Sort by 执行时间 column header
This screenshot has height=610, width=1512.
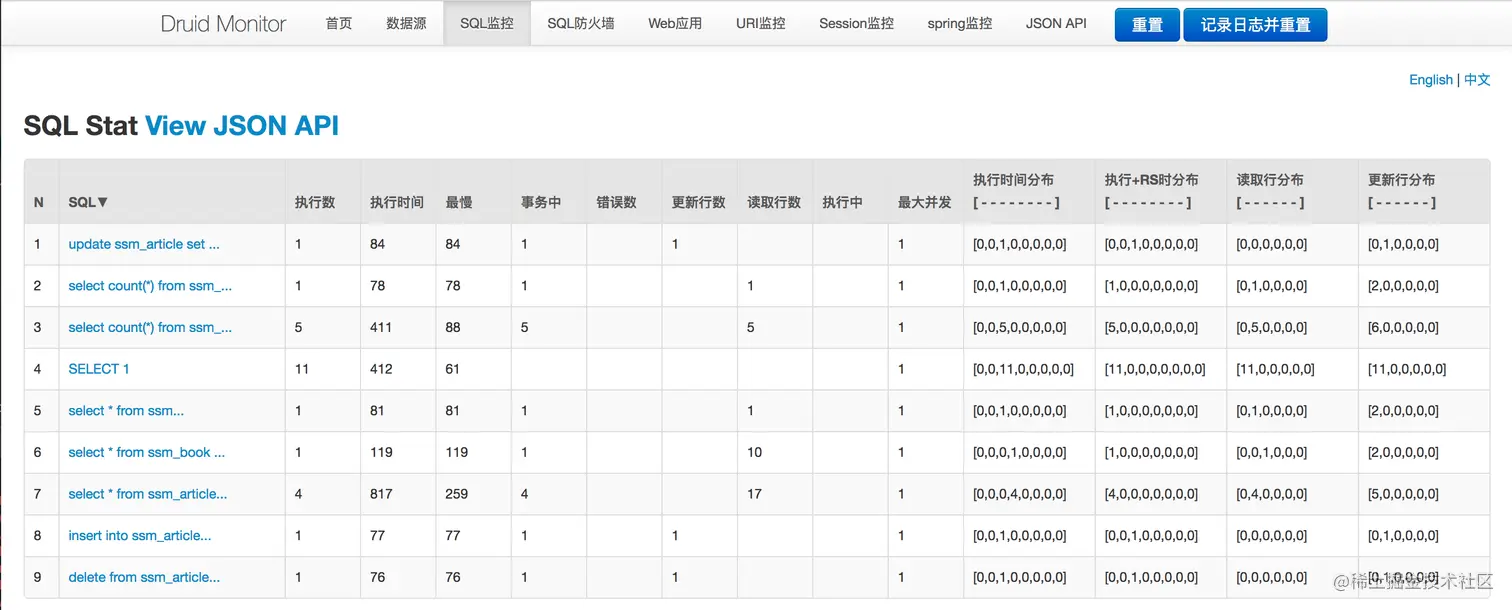coord(397,202)
